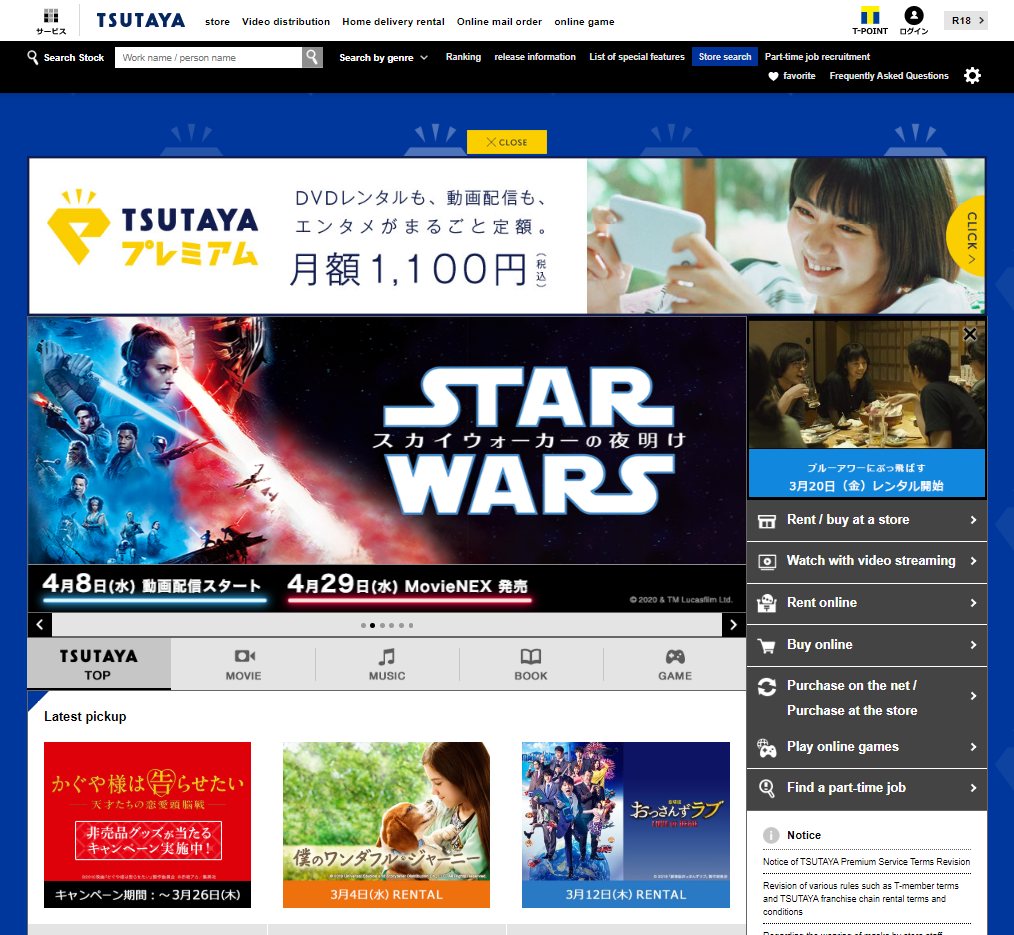Click the online games controller icon
This screenshot has width=1014, height=935.
point(766,747)
